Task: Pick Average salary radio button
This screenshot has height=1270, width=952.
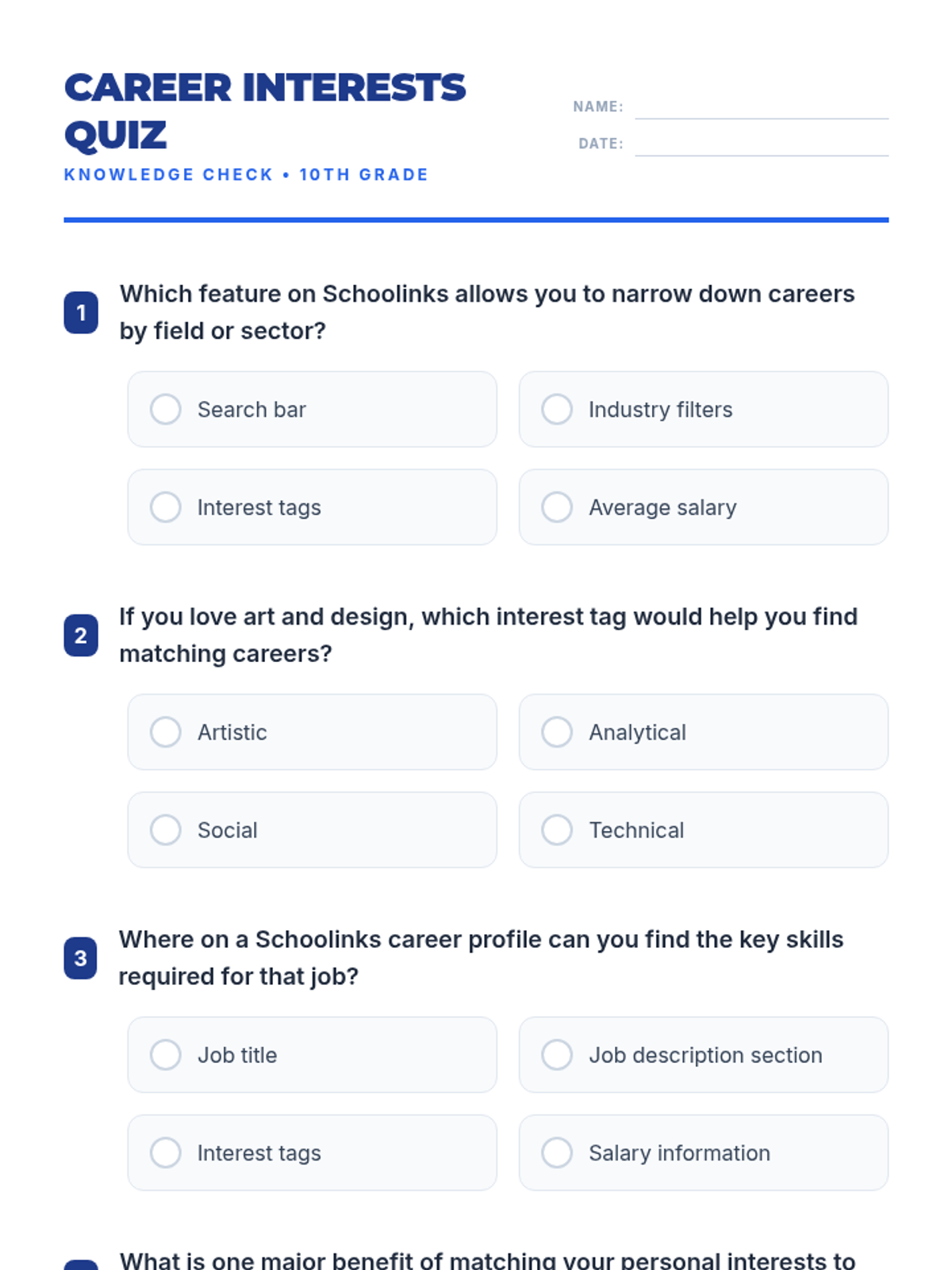Action: pos(704,507)
